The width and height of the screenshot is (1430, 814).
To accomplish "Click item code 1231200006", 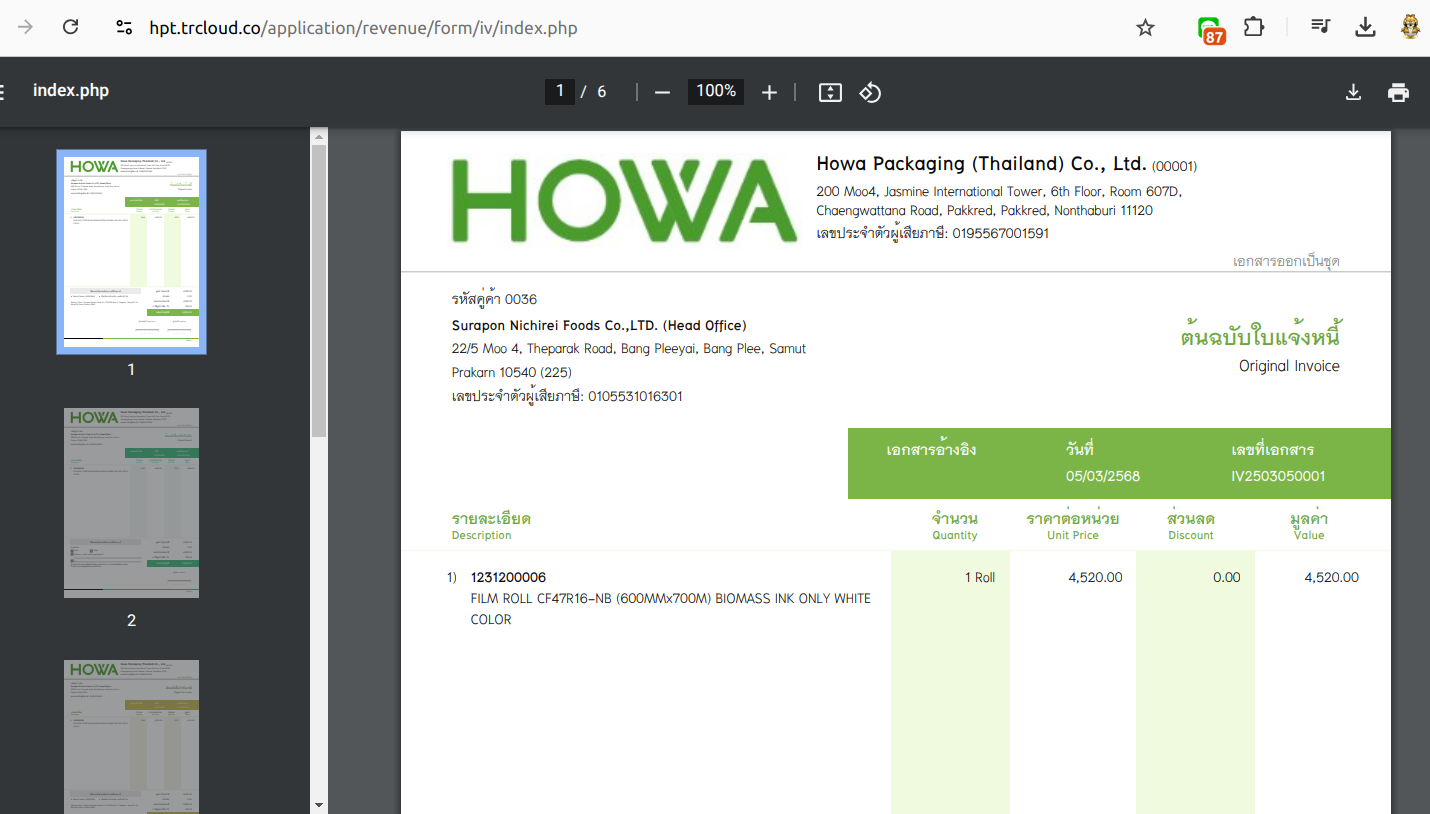I will click(x=509, y=578).
